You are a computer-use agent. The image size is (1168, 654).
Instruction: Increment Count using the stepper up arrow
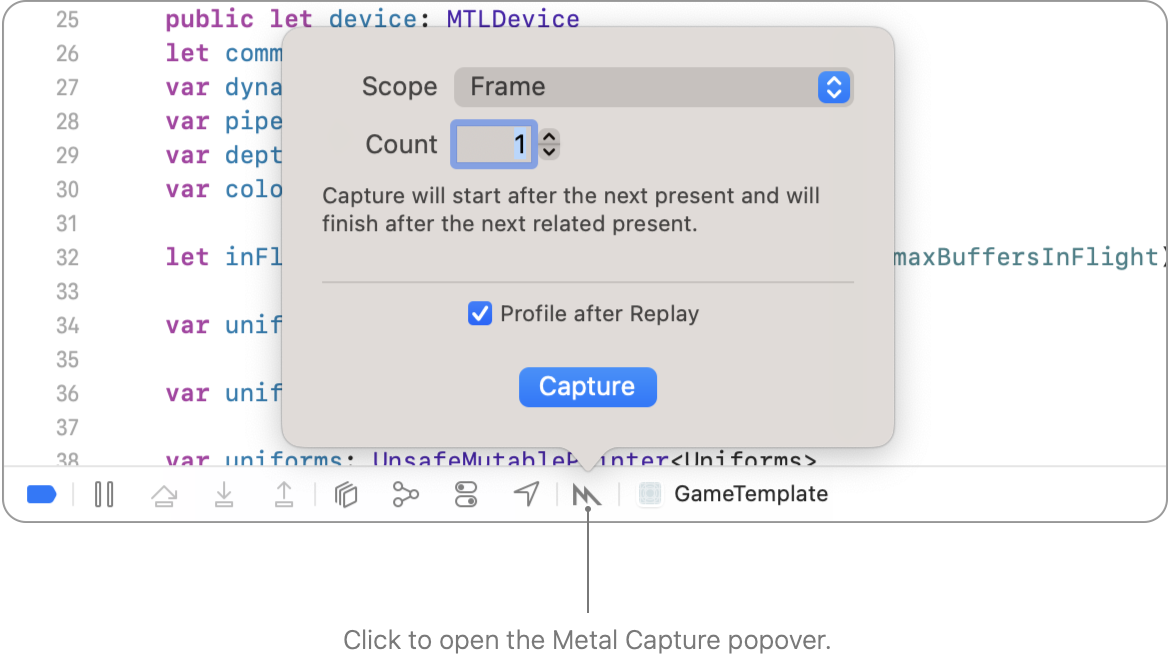[549, 136]
